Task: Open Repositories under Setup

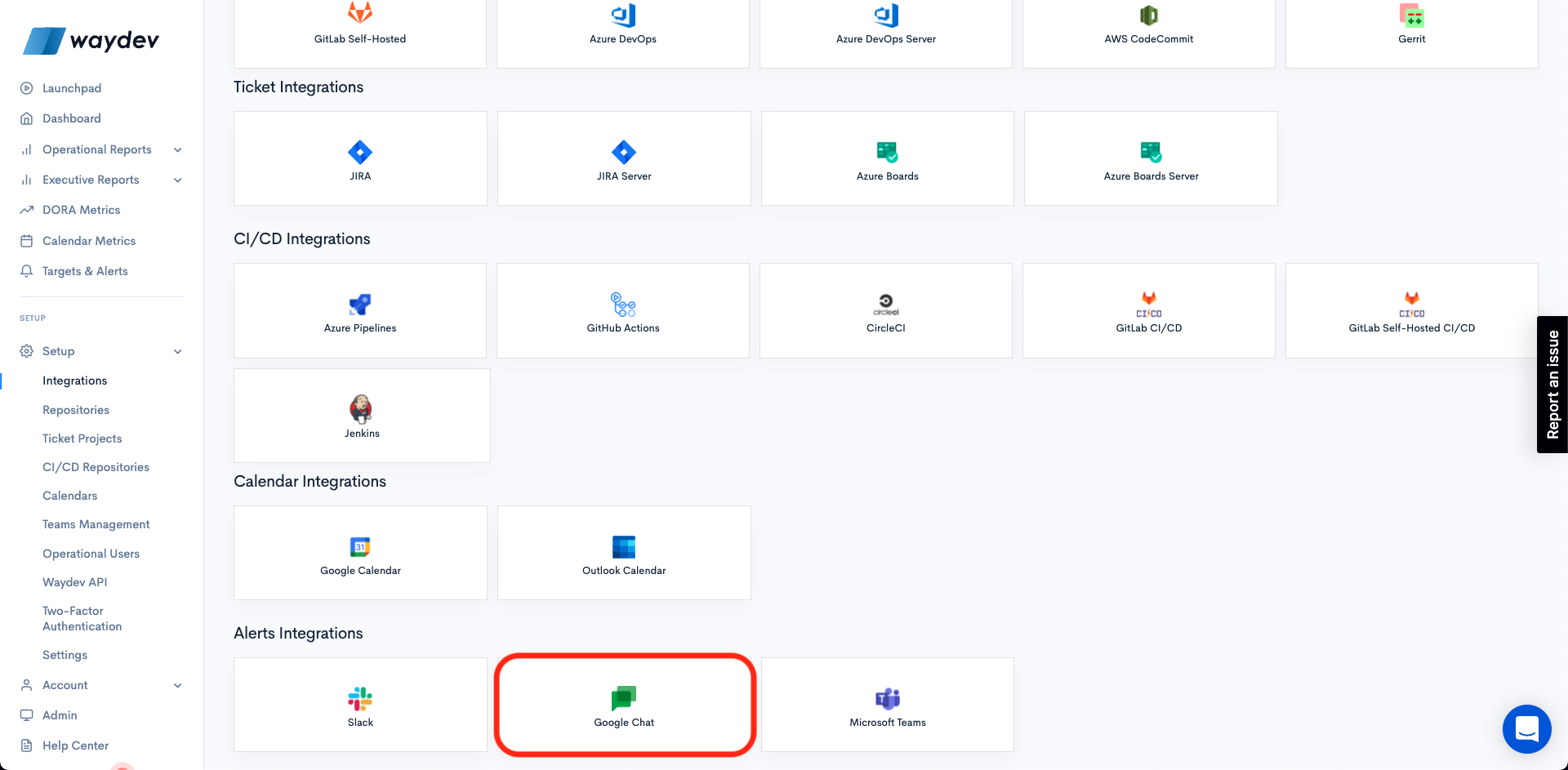Action: pyautogui.click(x=76, y=410)
